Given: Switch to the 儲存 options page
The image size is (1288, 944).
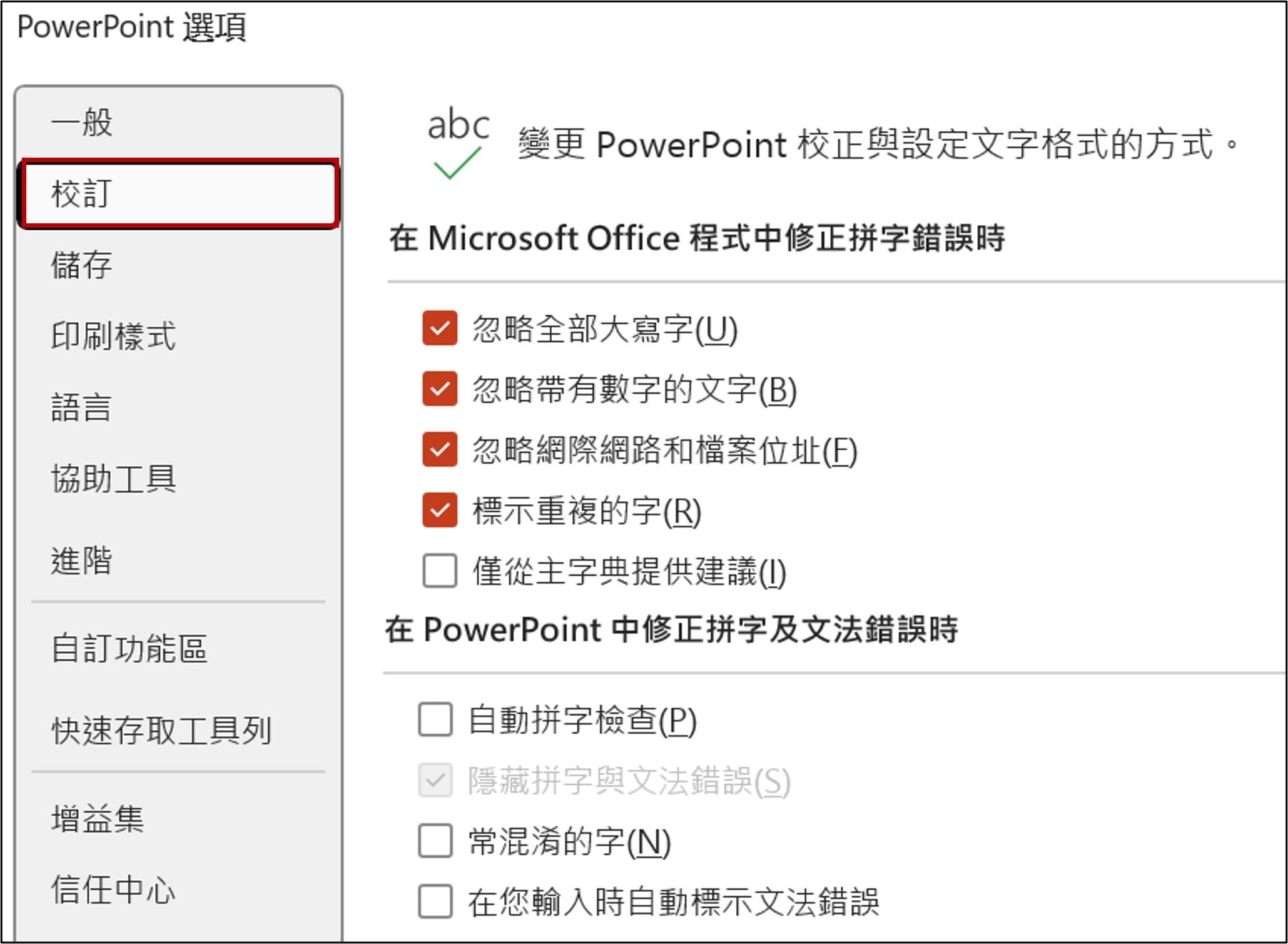Looking at the screenshot, I should pyautogui.click(x=82, y=265).
